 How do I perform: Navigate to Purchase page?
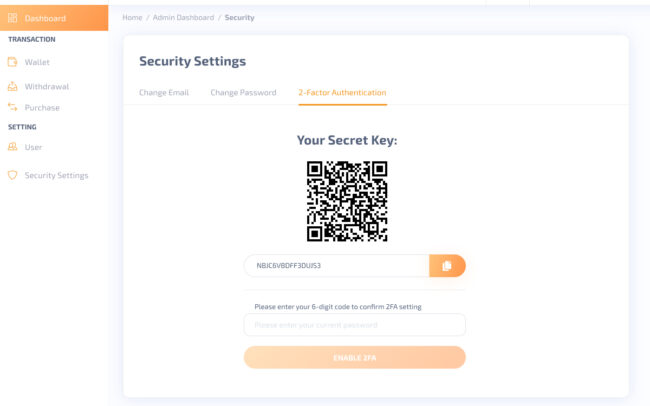coord(42,107)
